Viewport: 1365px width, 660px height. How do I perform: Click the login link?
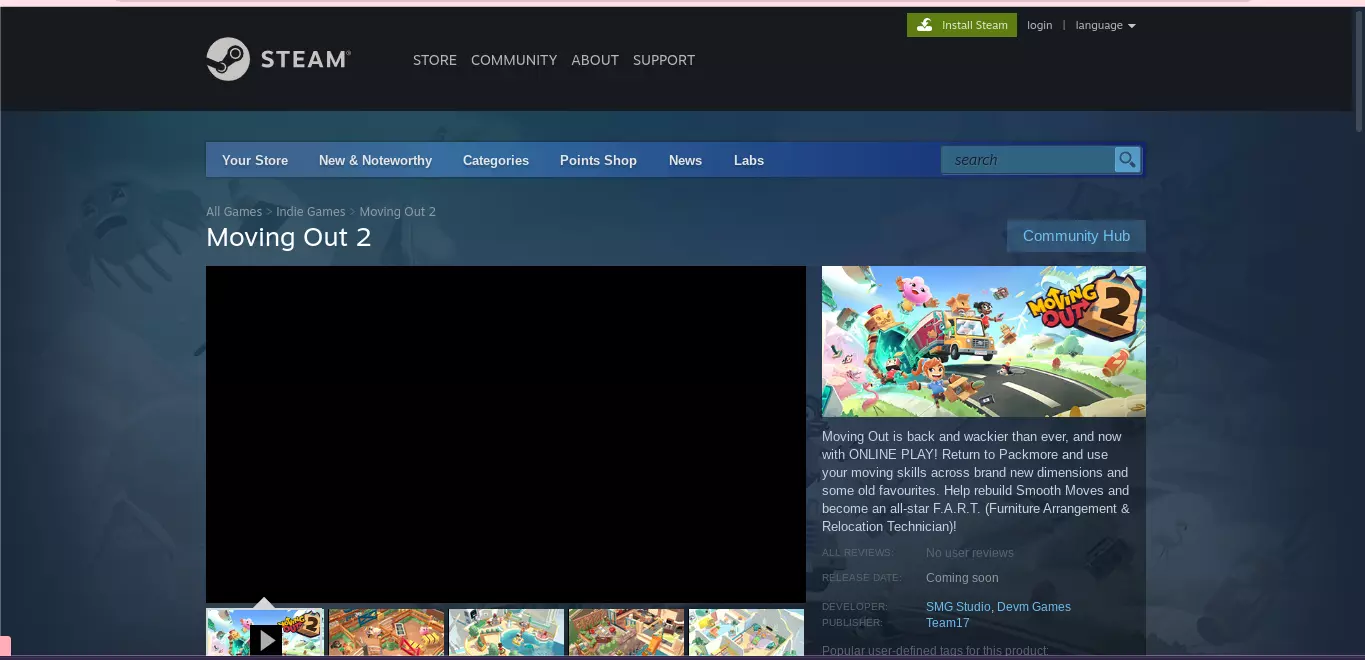pos(1040,25)
